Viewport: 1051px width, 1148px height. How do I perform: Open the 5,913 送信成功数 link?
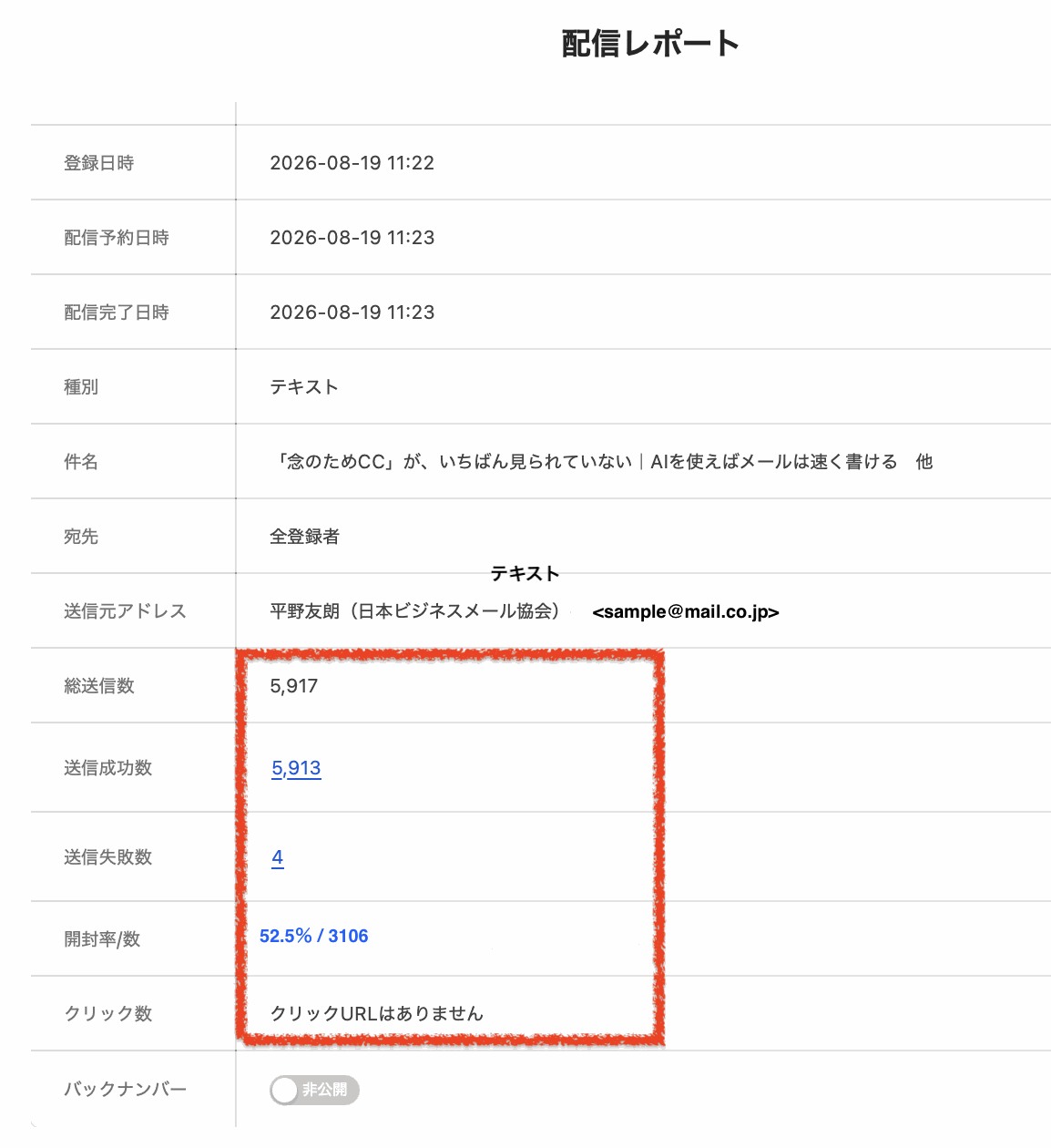click(296, 768)
